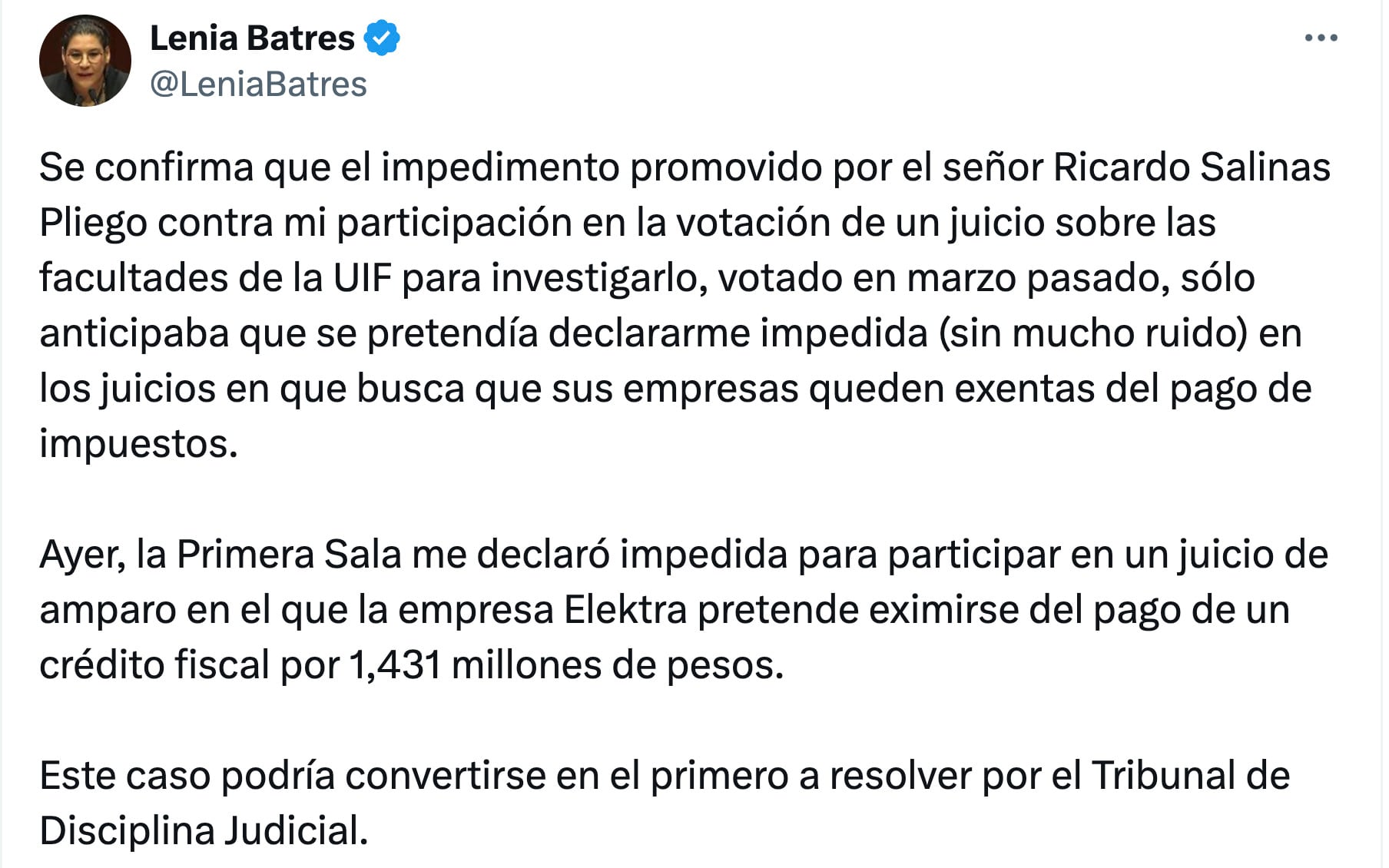Click the word 'impuestos.' ending first paragraph
The image size is (1389, 868).
138,444
